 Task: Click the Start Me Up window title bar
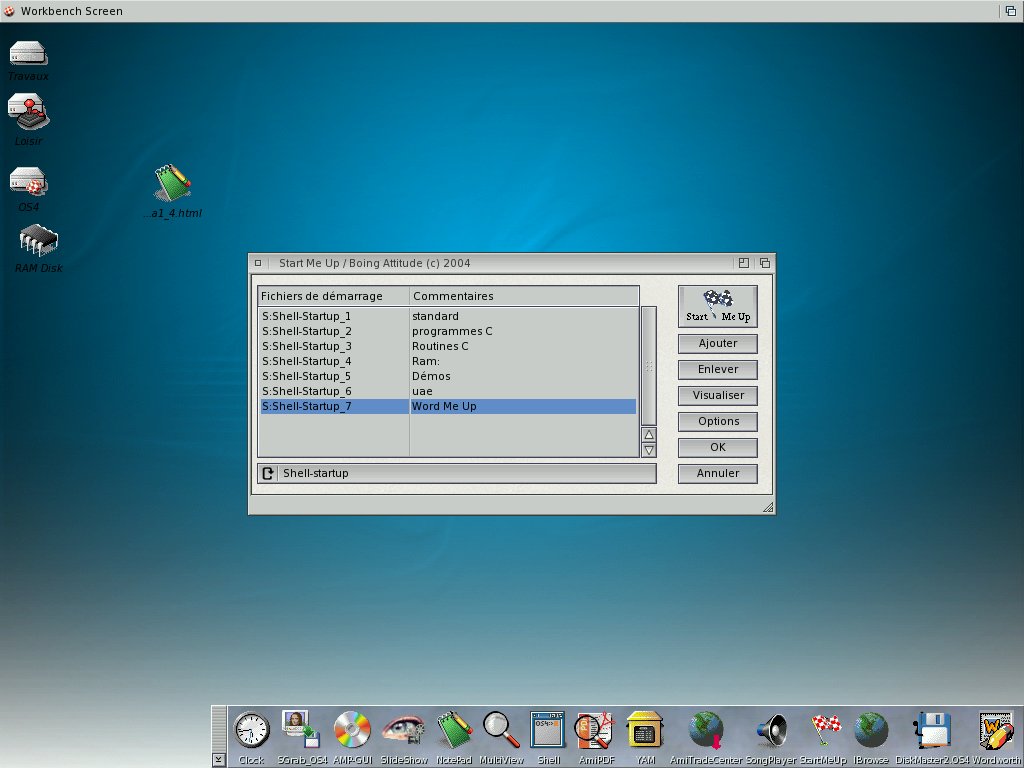pyautogui.click(x=500, y=263)
